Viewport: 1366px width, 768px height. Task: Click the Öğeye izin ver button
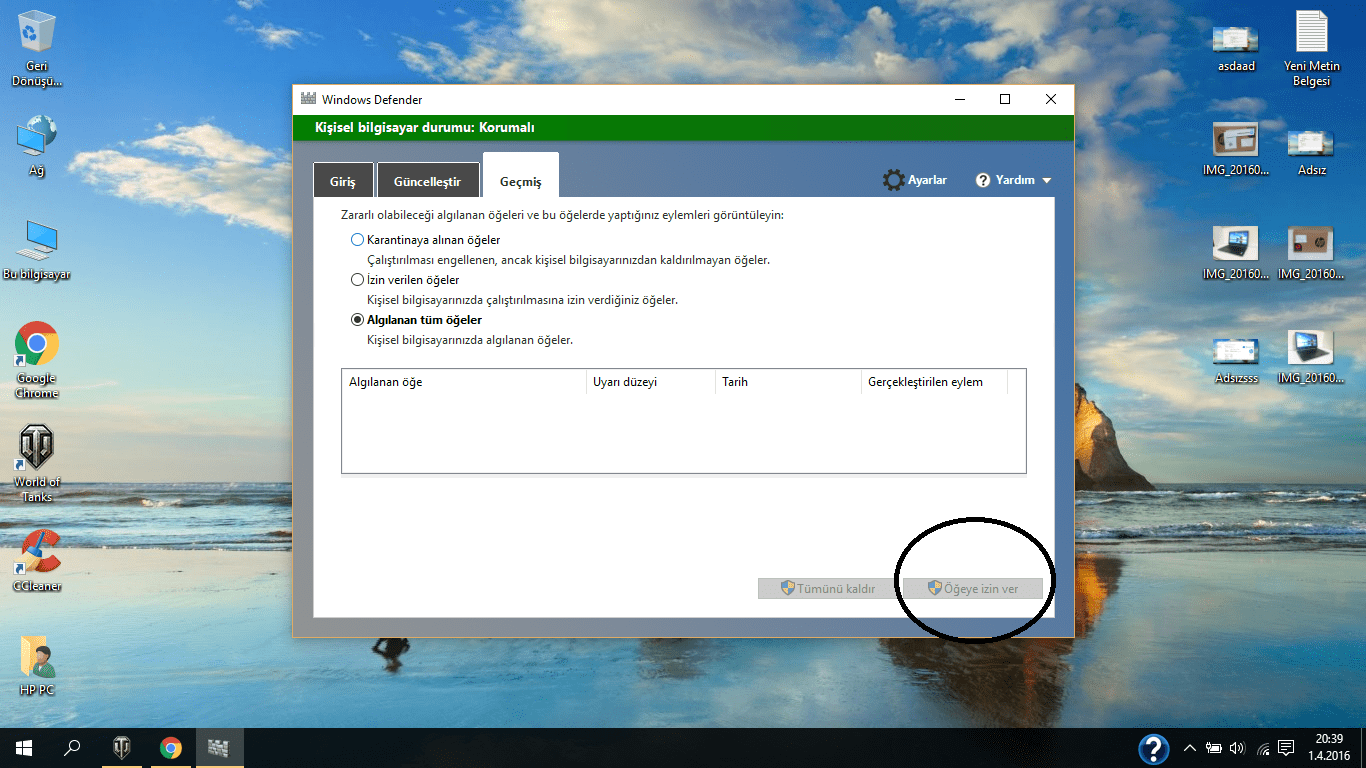point(973,589)
